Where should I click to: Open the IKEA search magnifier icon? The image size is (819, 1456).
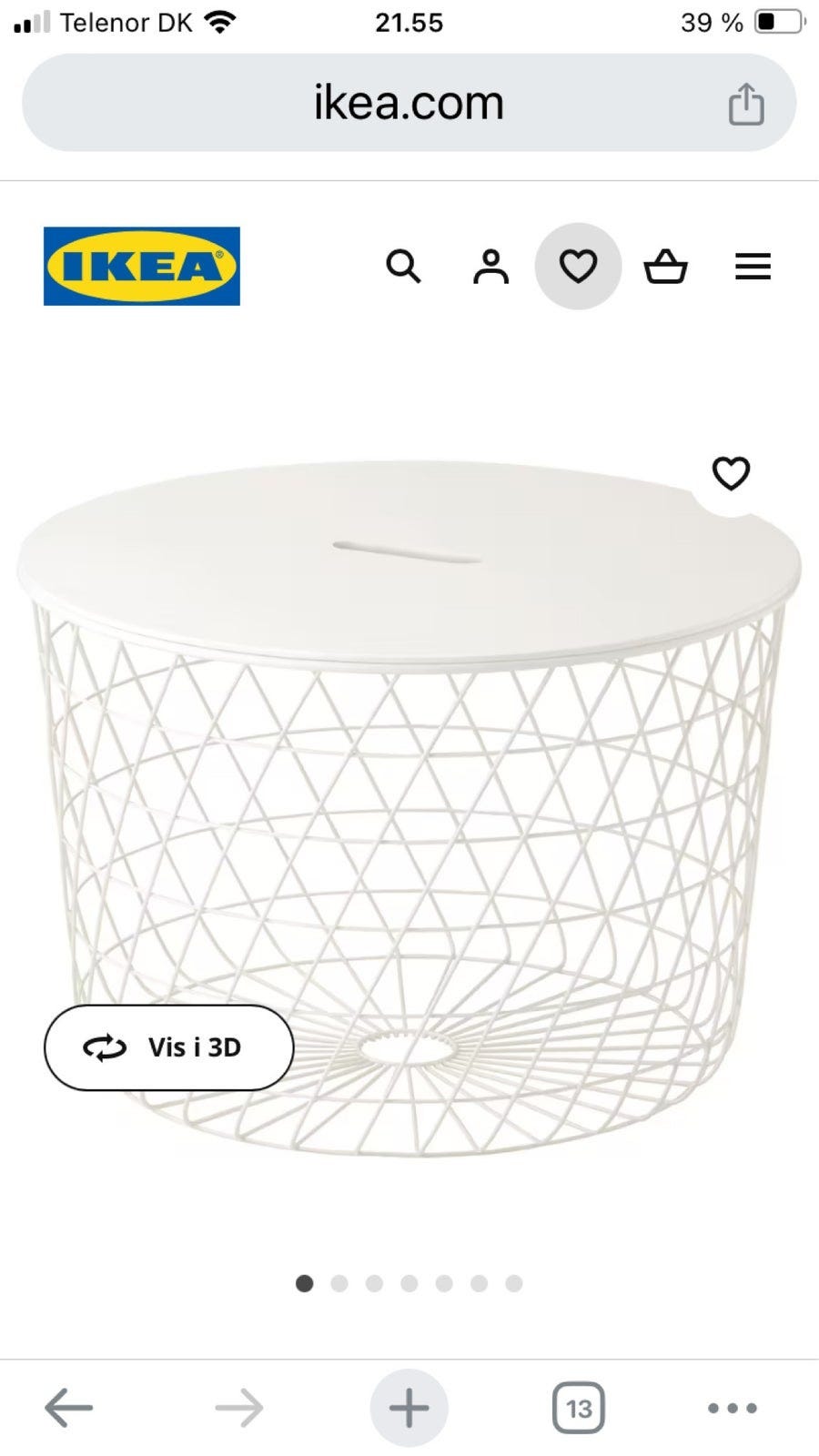(403, 267)
